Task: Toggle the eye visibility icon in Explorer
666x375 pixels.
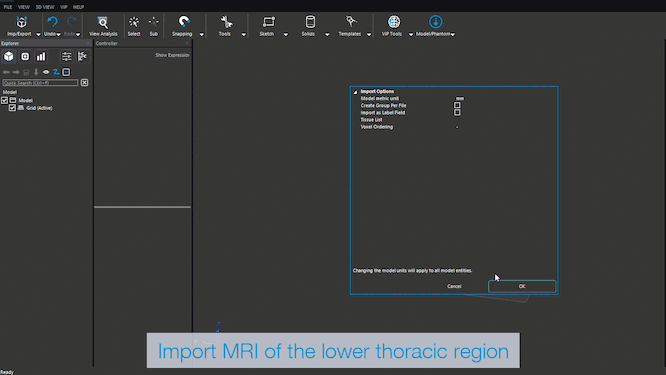Action: pyautogui.click(x=46, y=72)
